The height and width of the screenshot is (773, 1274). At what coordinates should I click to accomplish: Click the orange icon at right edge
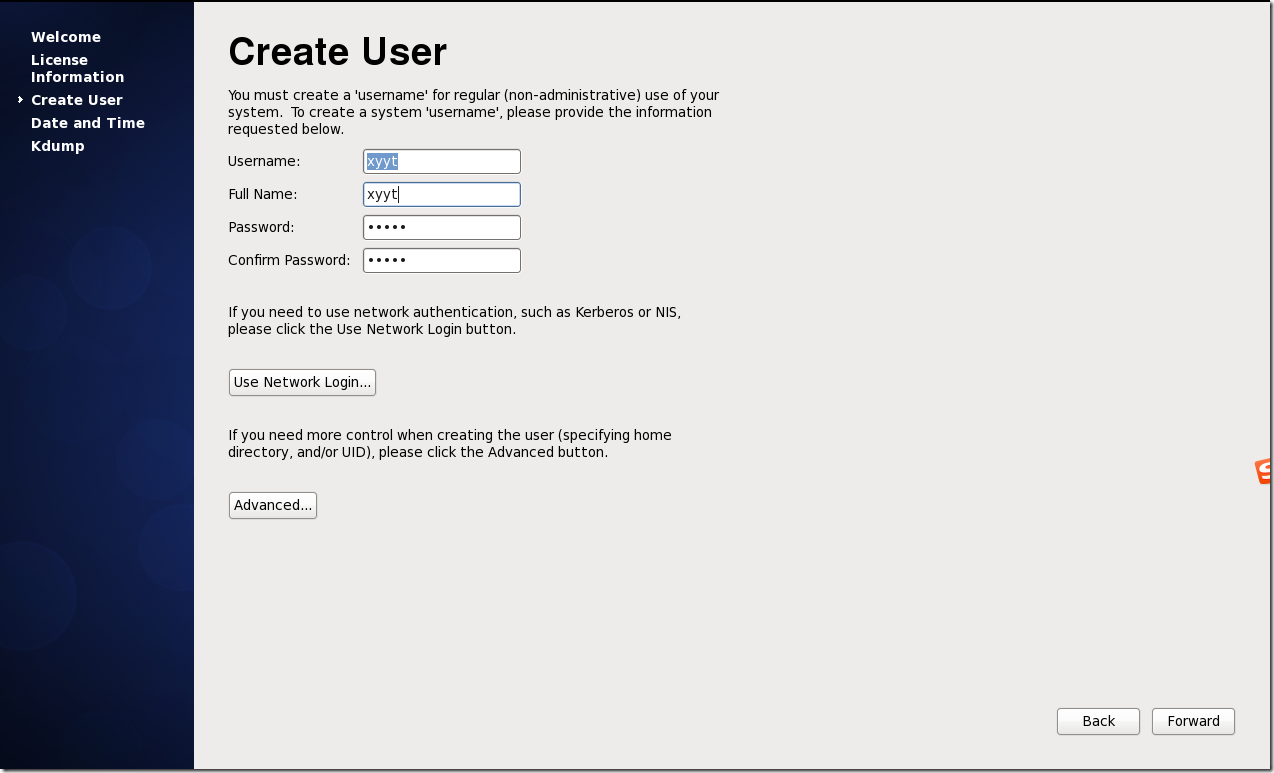click(1265, 471)
